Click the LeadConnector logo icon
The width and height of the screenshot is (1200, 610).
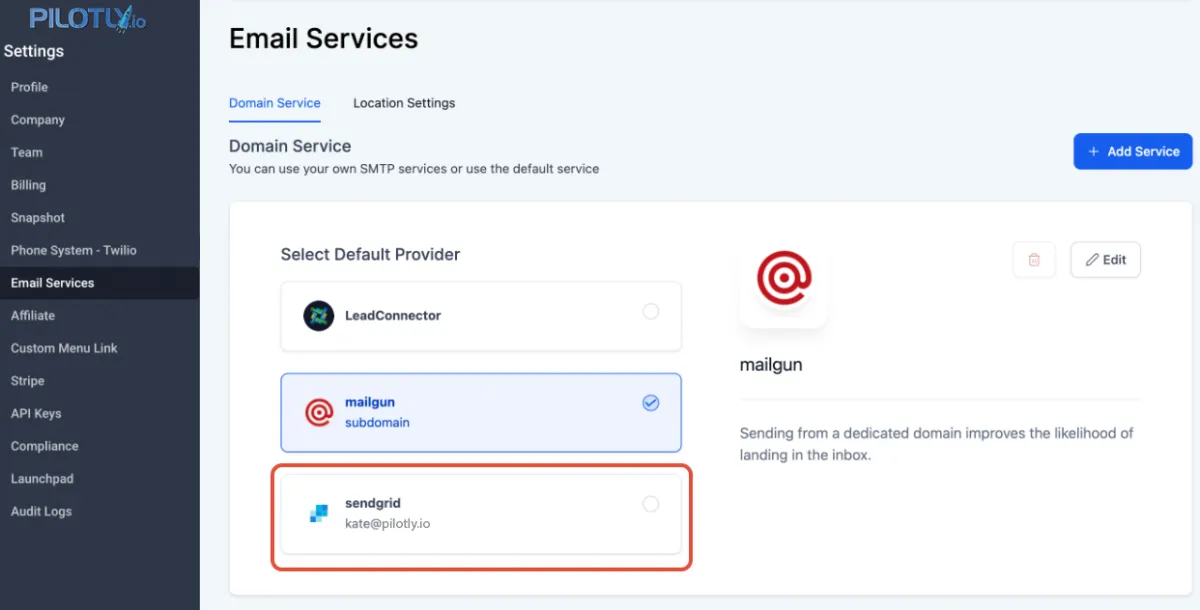(318, 316)
